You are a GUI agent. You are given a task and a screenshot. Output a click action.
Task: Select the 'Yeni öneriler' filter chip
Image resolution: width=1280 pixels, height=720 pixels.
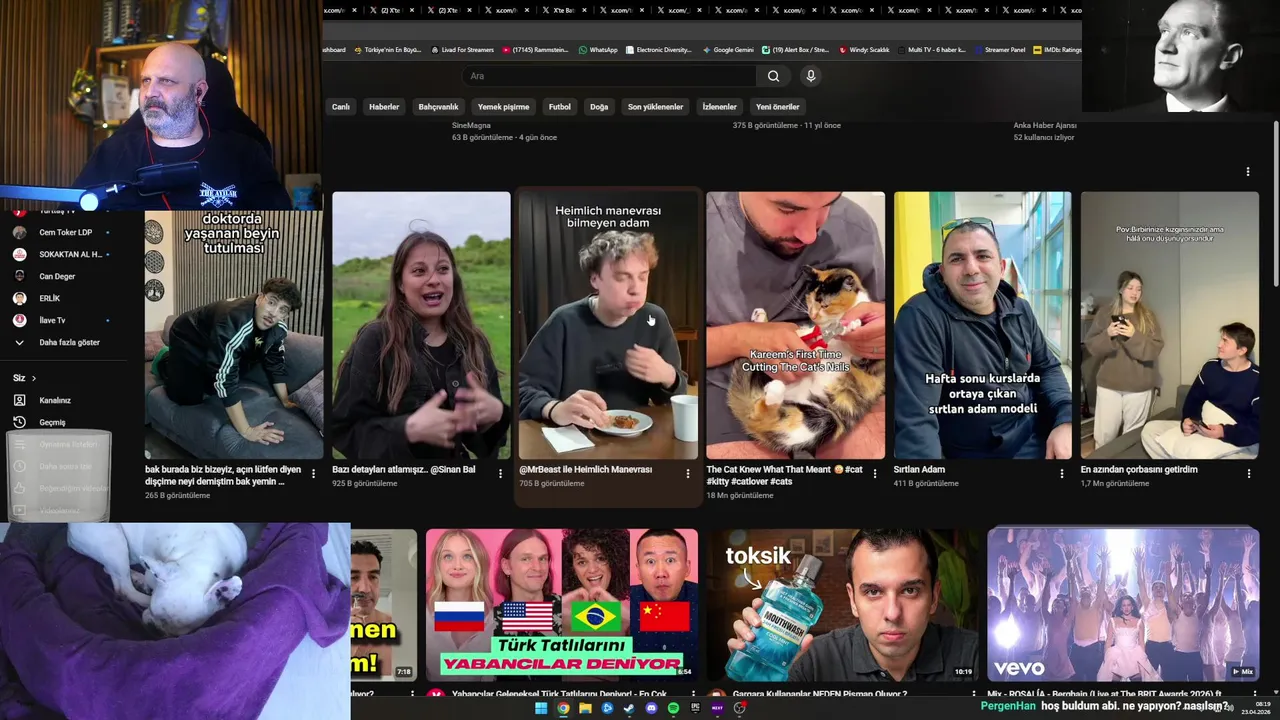(777, 107)
